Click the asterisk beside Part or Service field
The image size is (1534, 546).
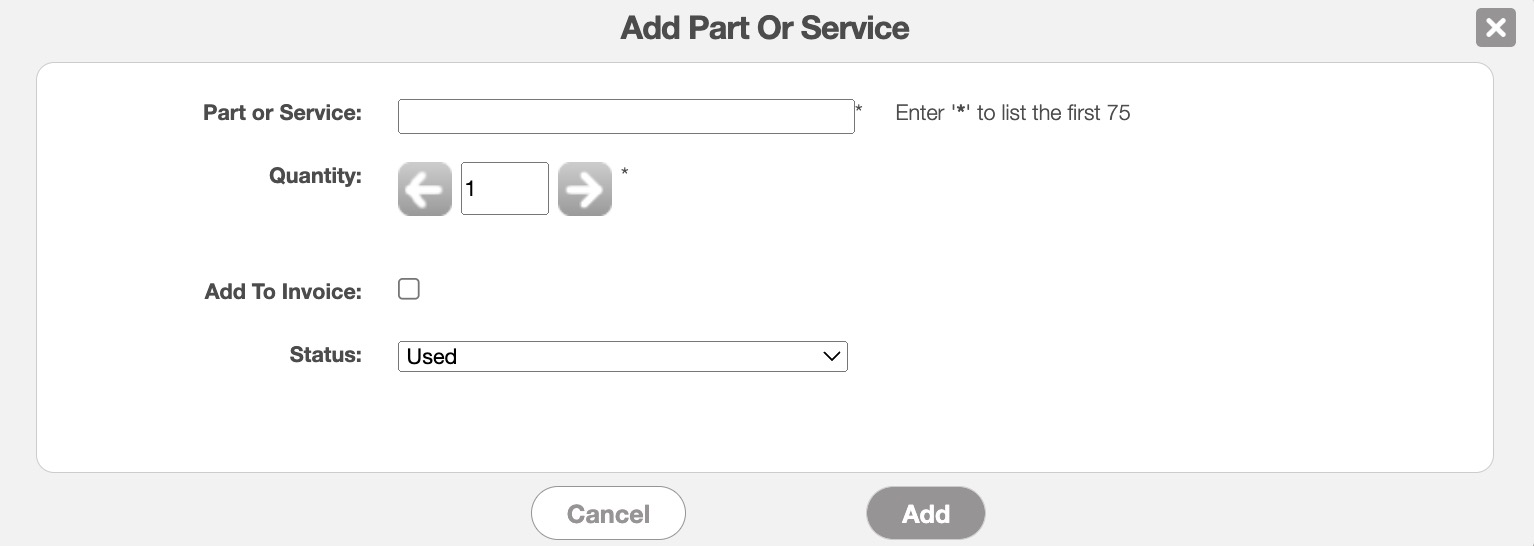tap(859, 108)
